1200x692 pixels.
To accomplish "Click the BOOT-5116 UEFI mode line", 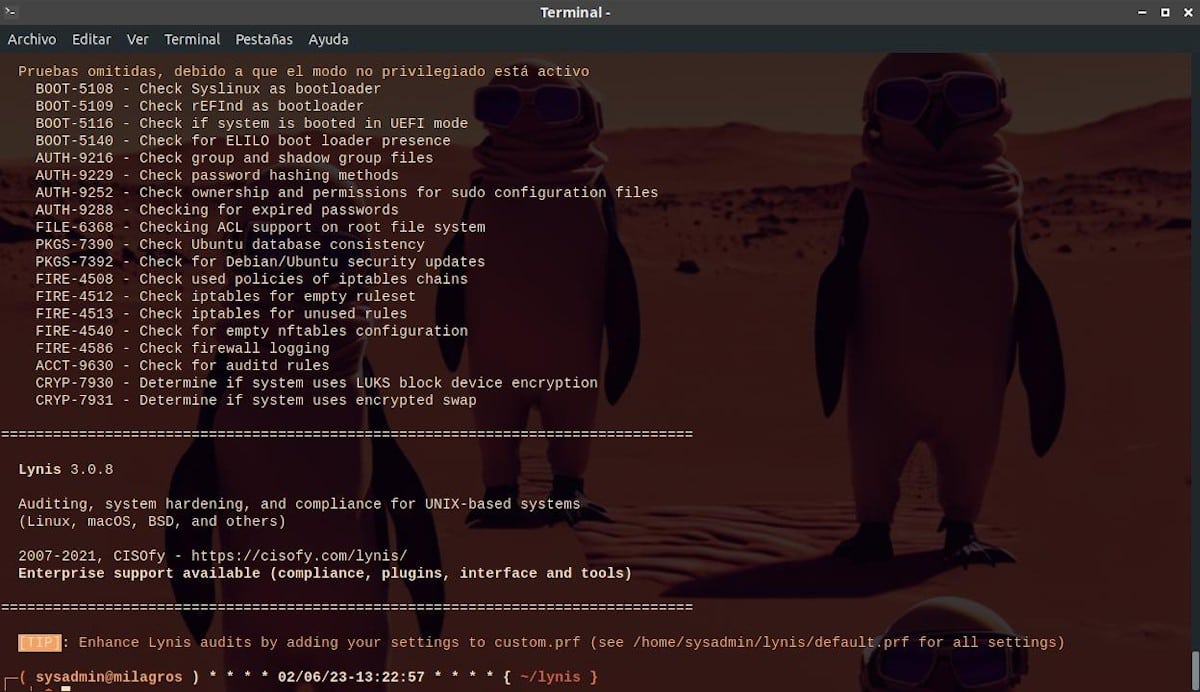I will tap(251, 123).
